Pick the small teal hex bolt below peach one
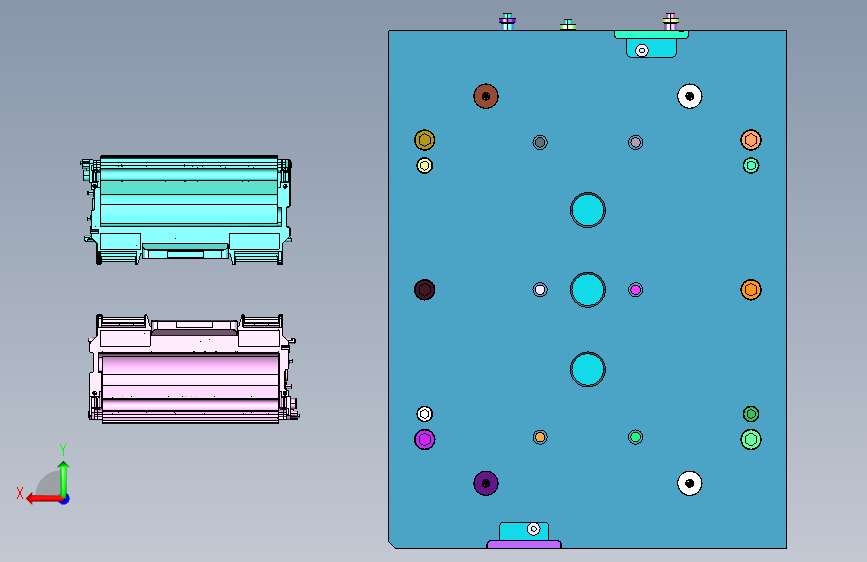The height and width of the screenshot is (562, 867). click(x=751, y=165)
